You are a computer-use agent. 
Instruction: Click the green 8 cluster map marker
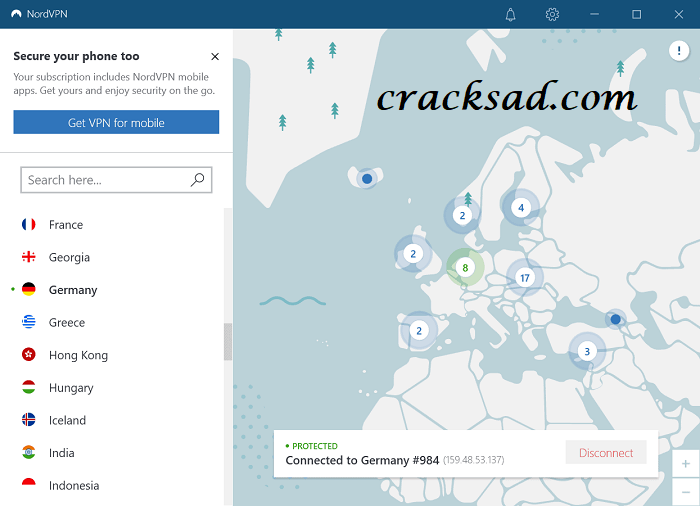[465, 268]
